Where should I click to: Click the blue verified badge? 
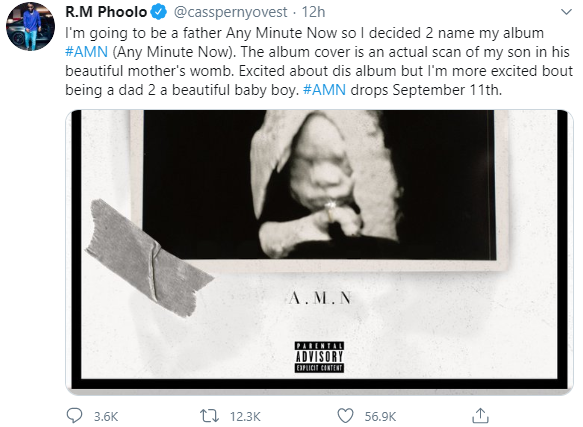pyautogui.click(x=159, y=12)
